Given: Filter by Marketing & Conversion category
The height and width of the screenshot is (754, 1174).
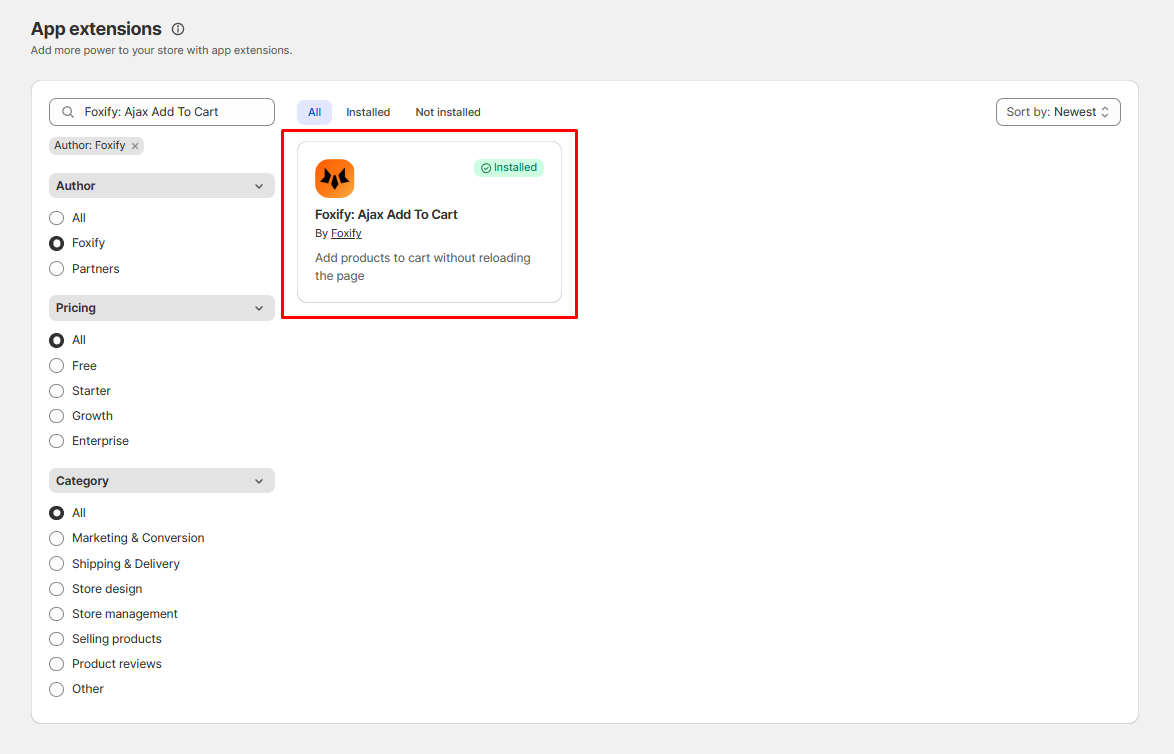Looking at the screenshot, I should 56,538.
